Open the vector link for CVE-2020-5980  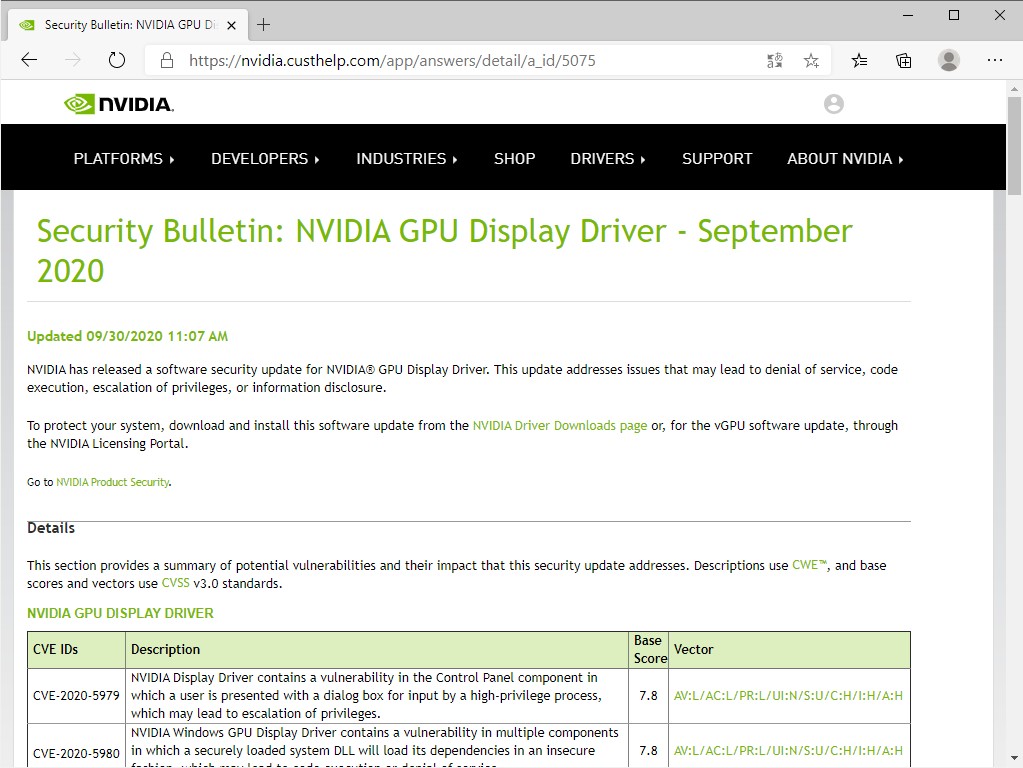point(788,750)
